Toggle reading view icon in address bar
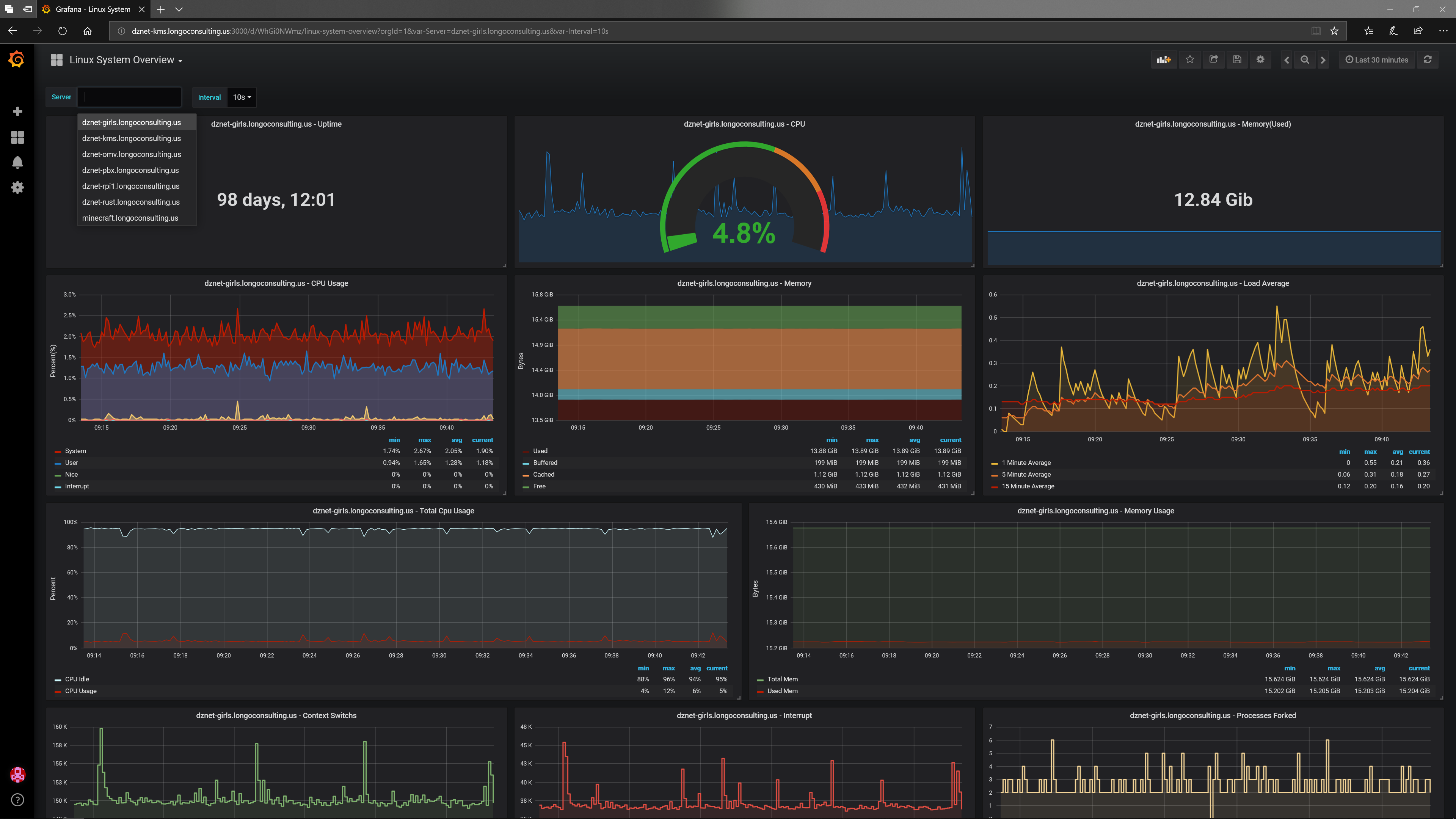The width and height of the screenshot is (1456, 819). (1316, 31)
